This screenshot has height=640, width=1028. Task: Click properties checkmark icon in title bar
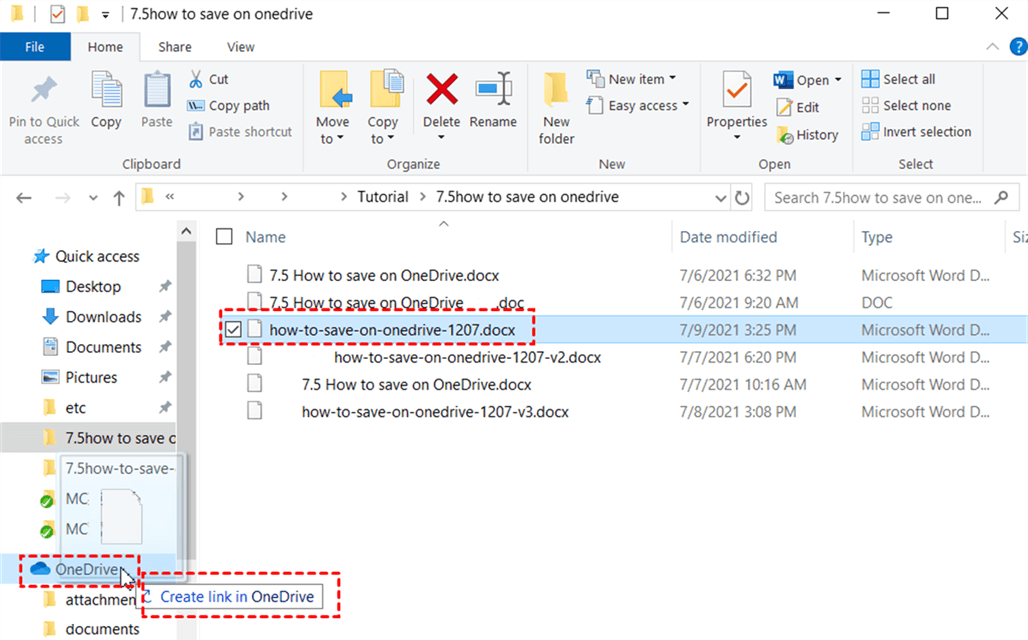(x=58, y=14)
